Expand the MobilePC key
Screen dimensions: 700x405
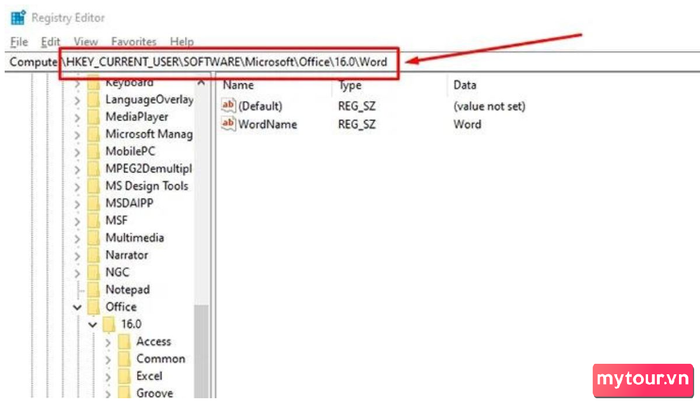[77, 152]
